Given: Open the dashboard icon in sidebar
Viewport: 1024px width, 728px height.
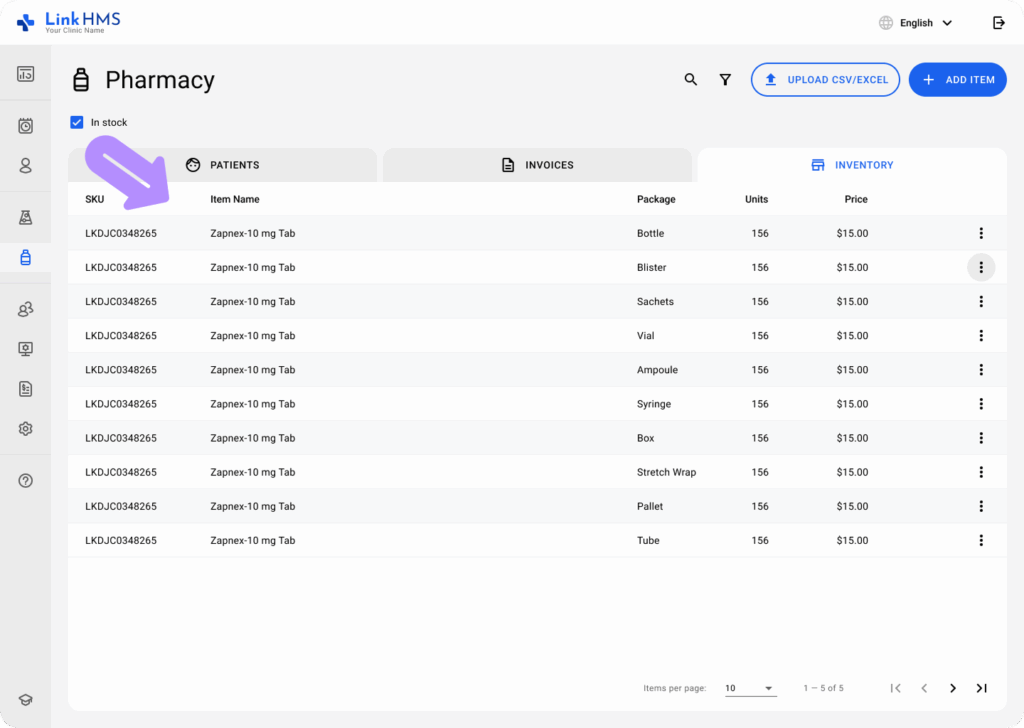Looking at the screenshot, I should (x=25, y=74).
